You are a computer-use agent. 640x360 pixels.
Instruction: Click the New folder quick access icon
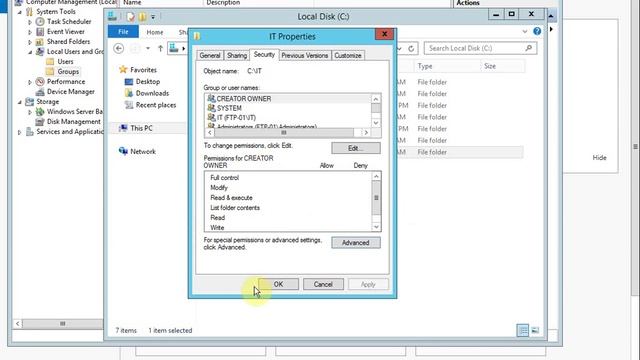click(x=142, y=17)
